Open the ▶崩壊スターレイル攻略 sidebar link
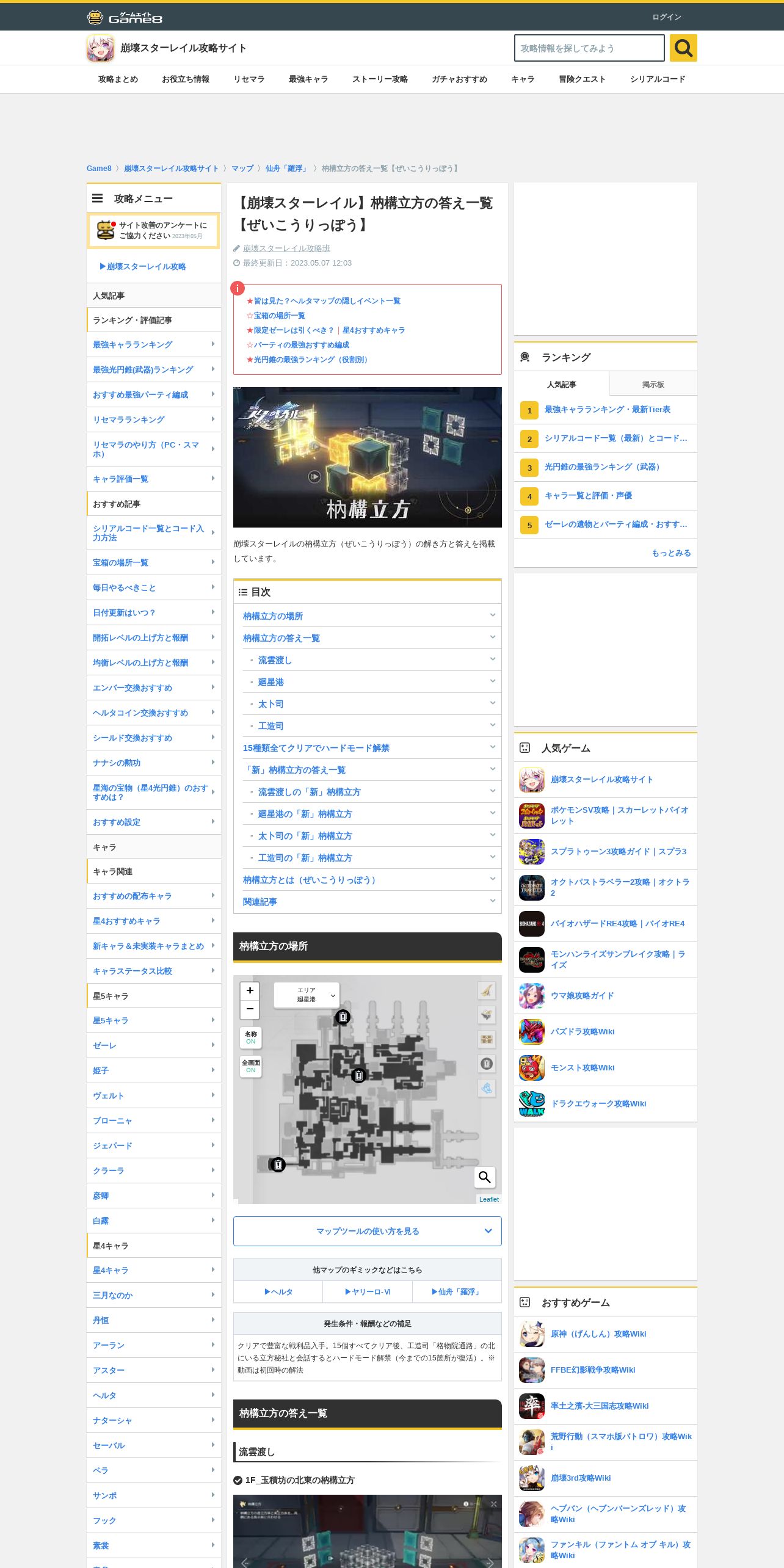 pos(143,266)
